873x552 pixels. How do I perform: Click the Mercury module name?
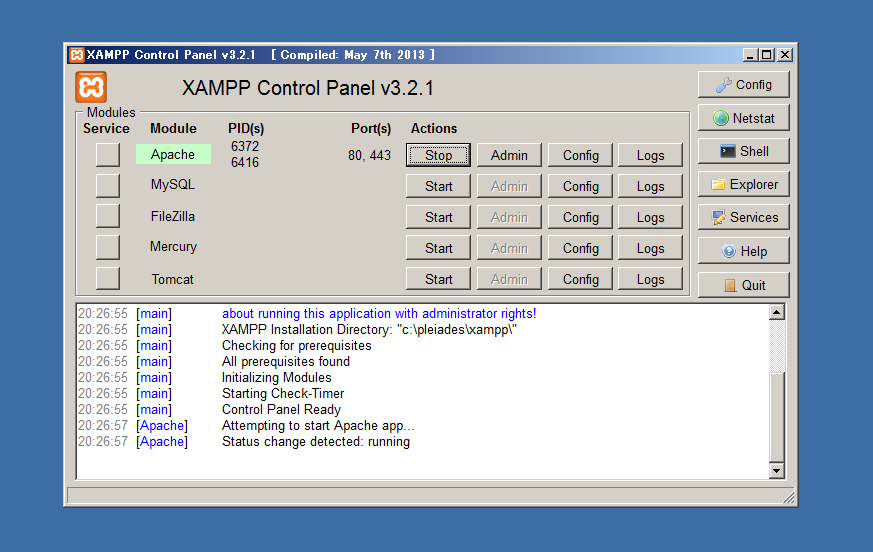click(173, 246)
